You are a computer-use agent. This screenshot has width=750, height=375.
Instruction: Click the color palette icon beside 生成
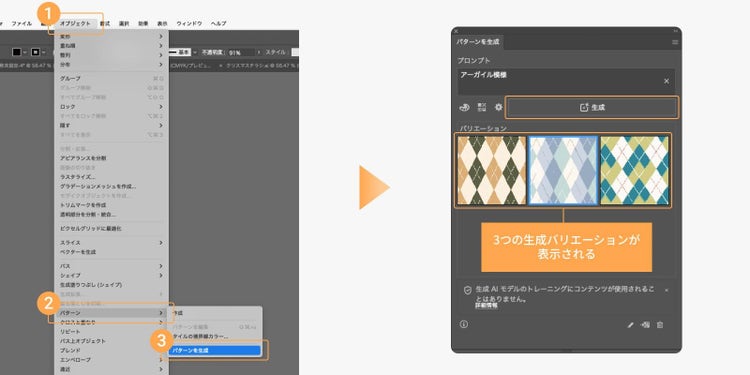pyautogui.click(x=464, y=108)
